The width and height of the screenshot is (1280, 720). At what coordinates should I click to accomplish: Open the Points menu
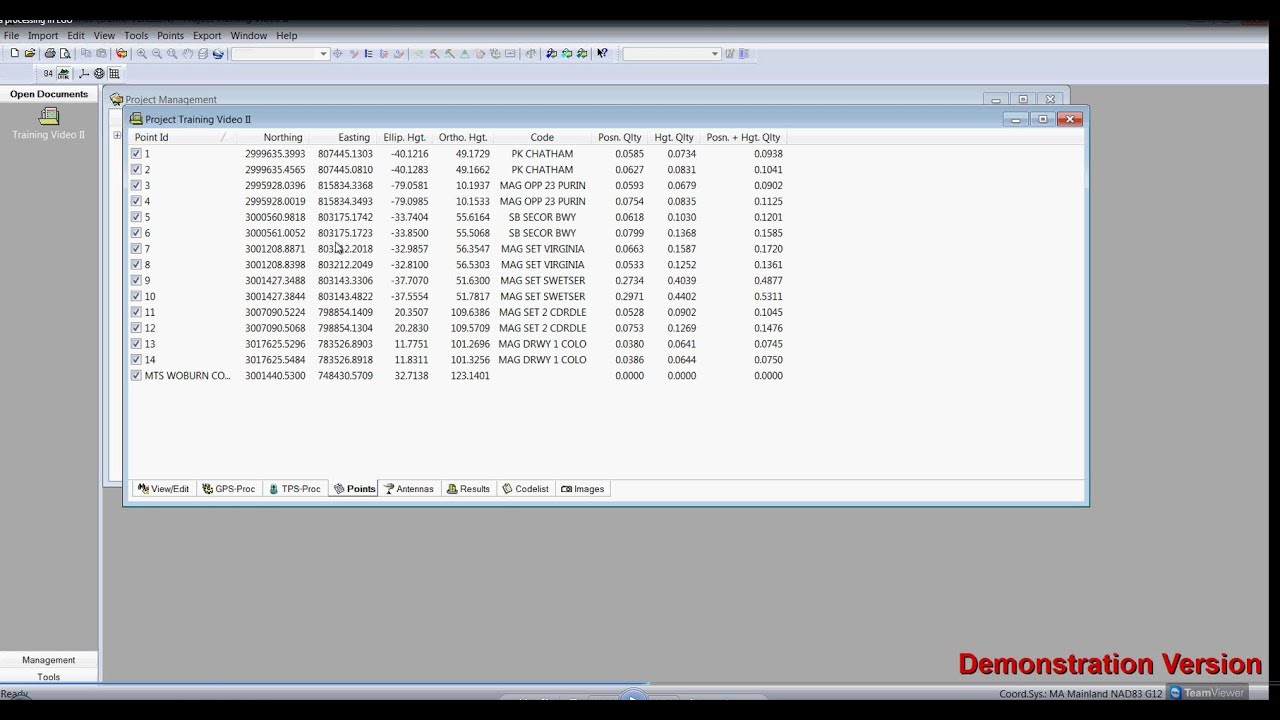[170, 36]
